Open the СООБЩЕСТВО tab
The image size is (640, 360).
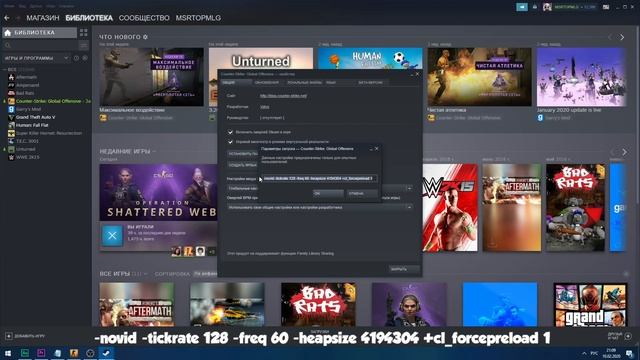coord(144,18)
